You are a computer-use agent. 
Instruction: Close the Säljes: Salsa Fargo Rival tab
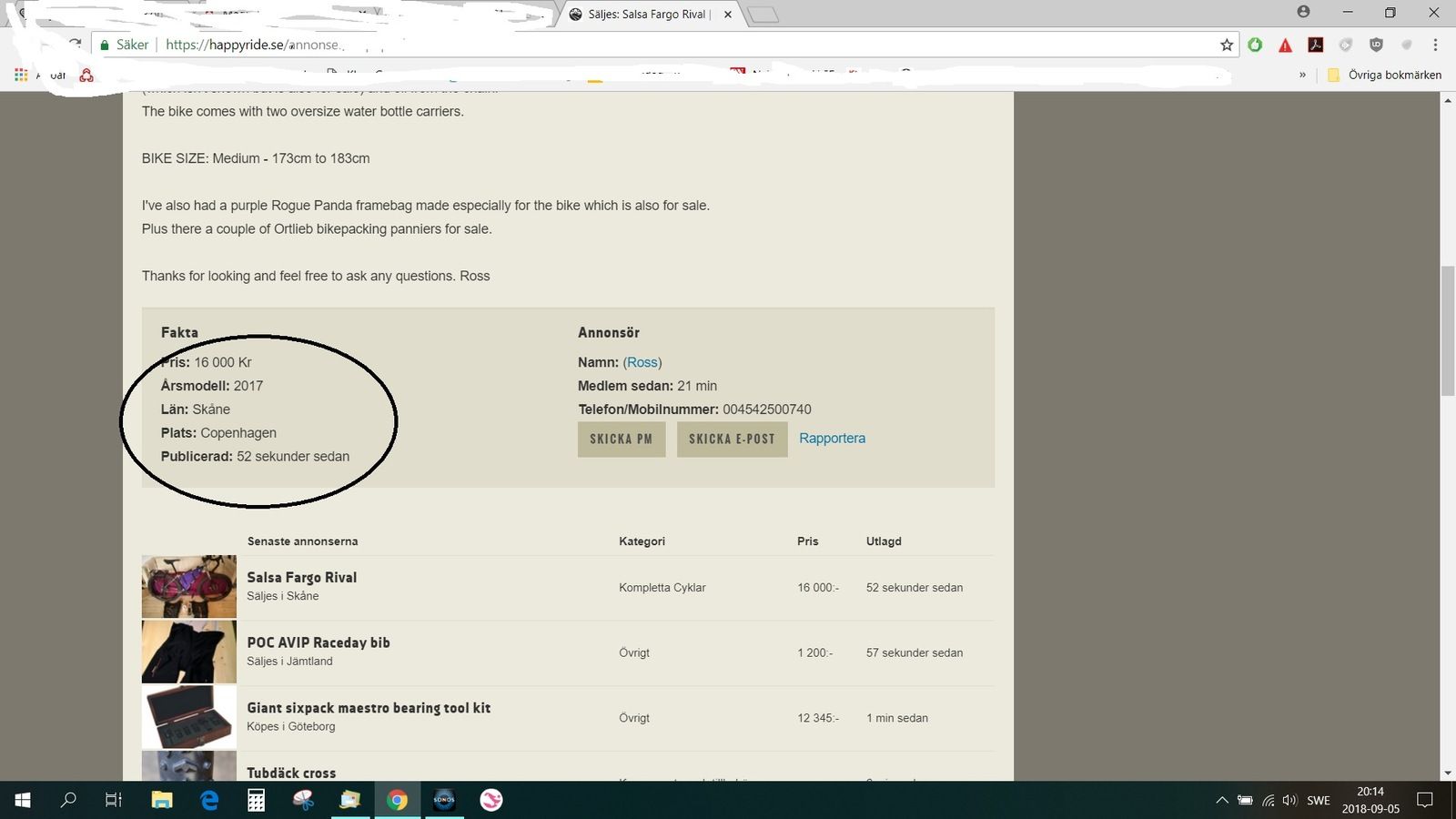coord(727,15)
